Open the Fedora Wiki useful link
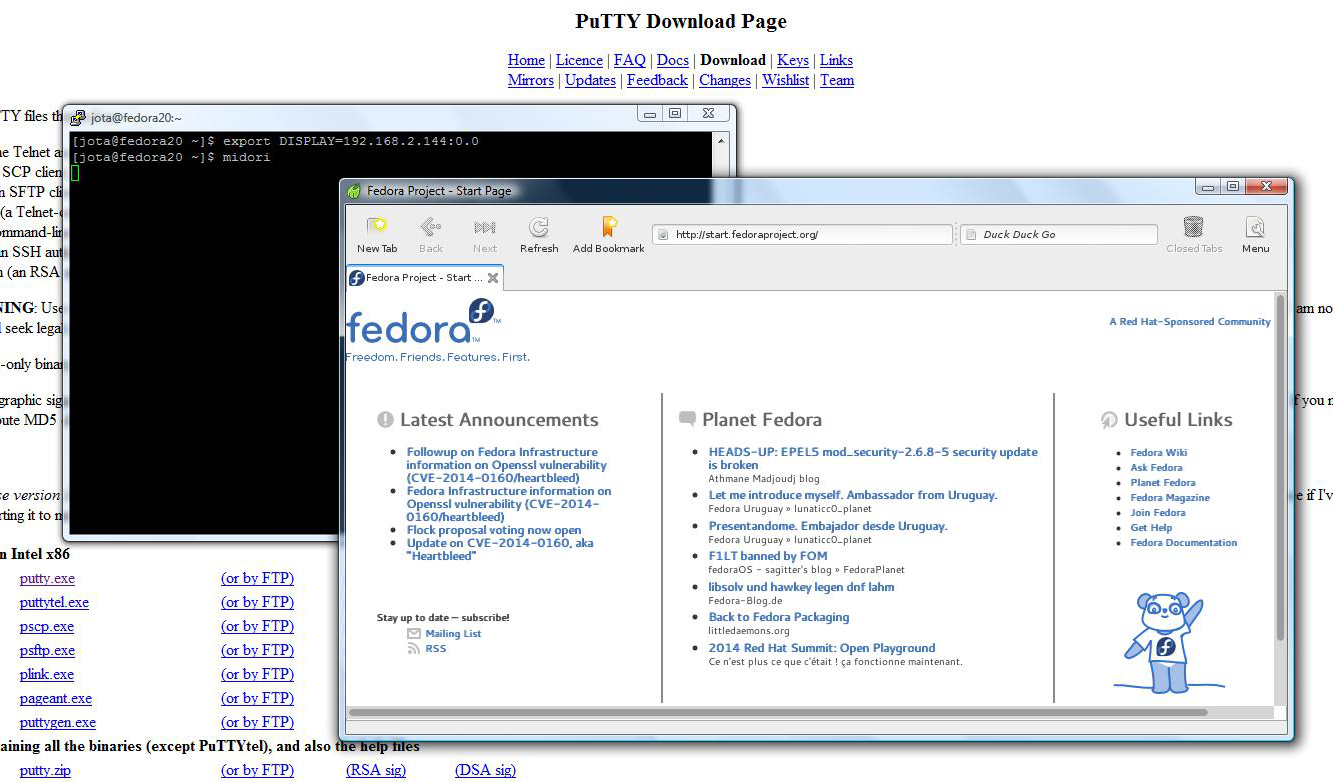The image size is (1333, 782). pyautogui.click(x=1159, y=452)
